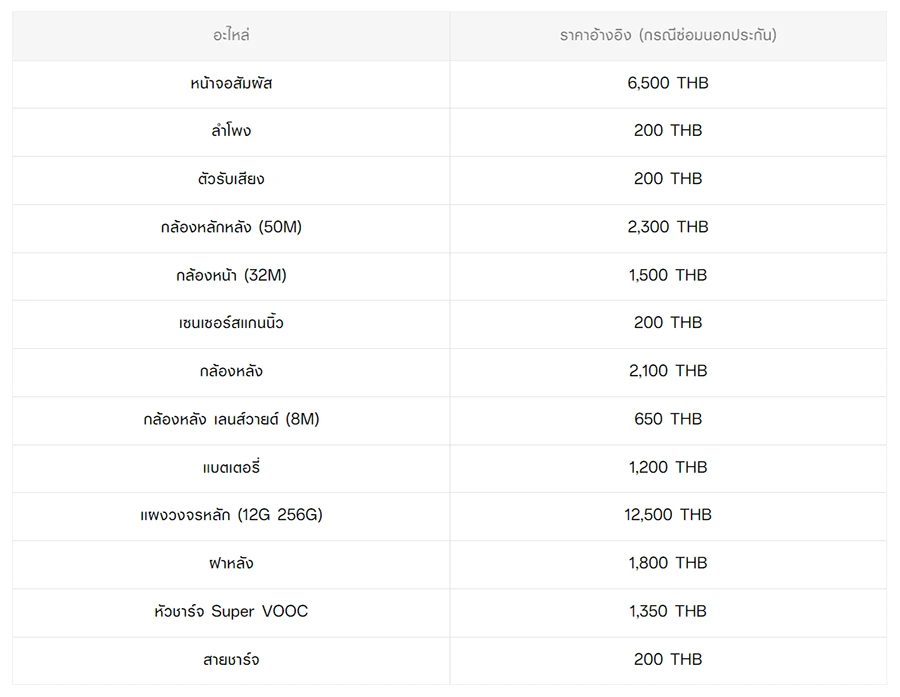Select the 650 THB price cell

(x=668, y=420)
